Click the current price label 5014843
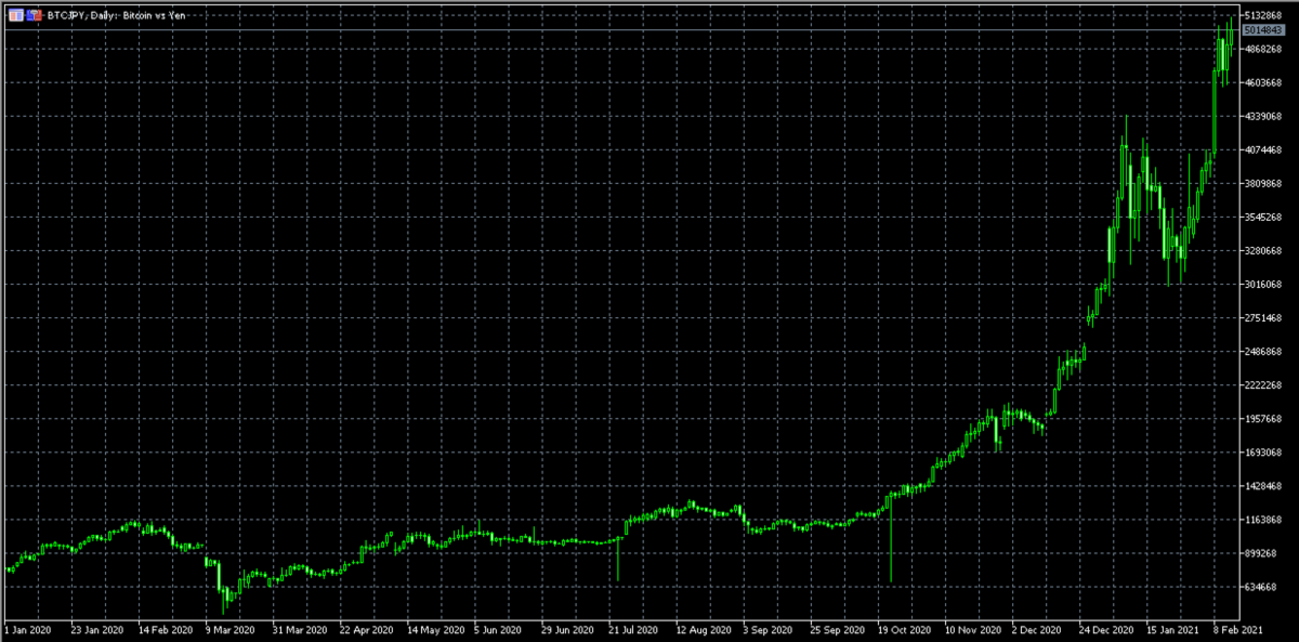 point(1262,30)
